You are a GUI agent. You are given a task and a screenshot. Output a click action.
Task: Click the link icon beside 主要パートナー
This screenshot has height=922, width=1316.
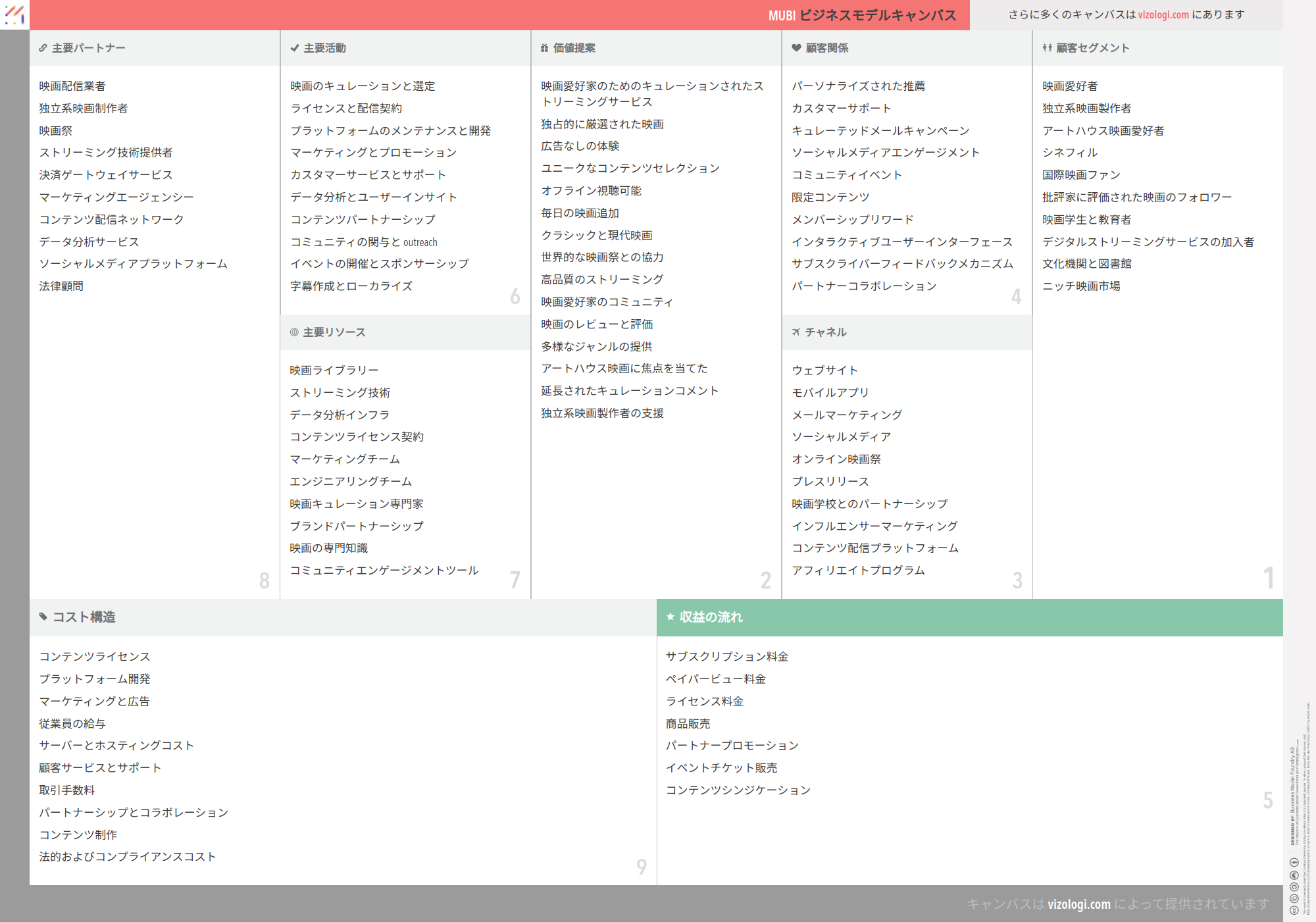tap(43, 48)
